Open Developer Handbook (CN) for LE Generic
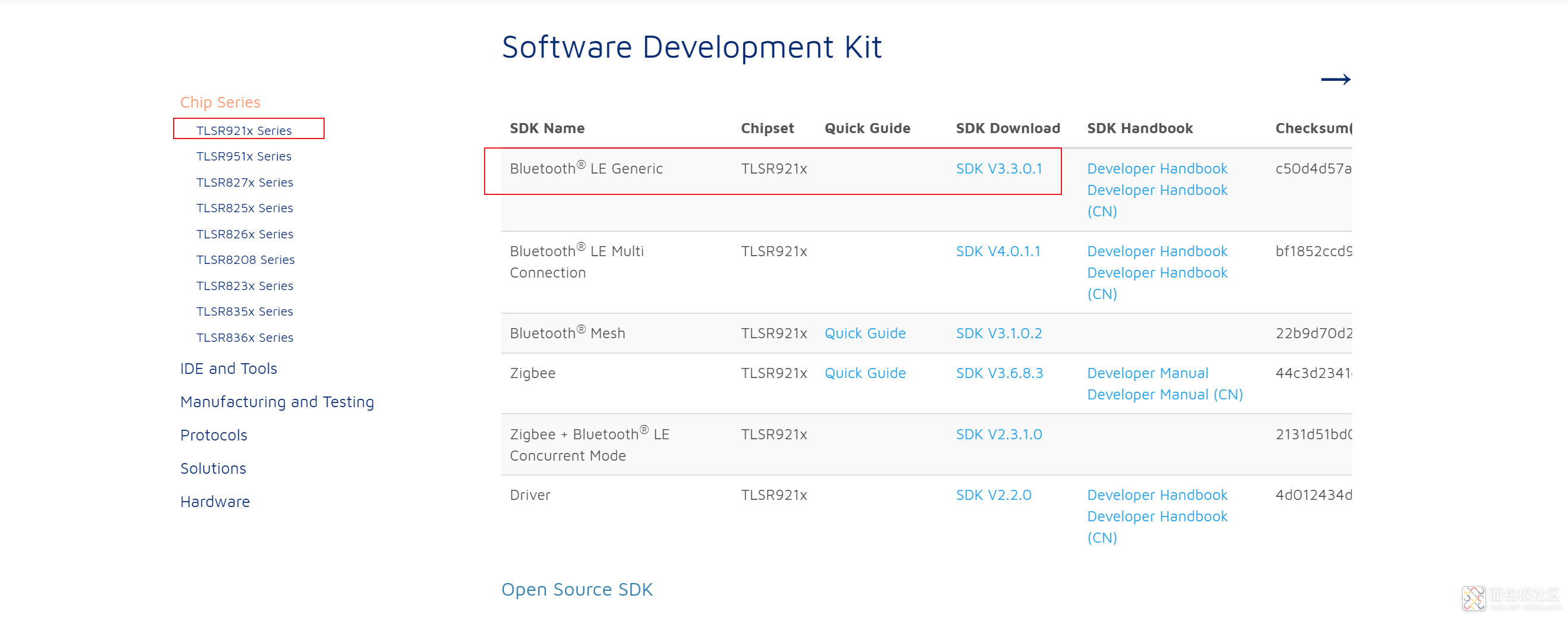Image resolution: width=1568 pixels, height=617 pixels. [1157, 201]
